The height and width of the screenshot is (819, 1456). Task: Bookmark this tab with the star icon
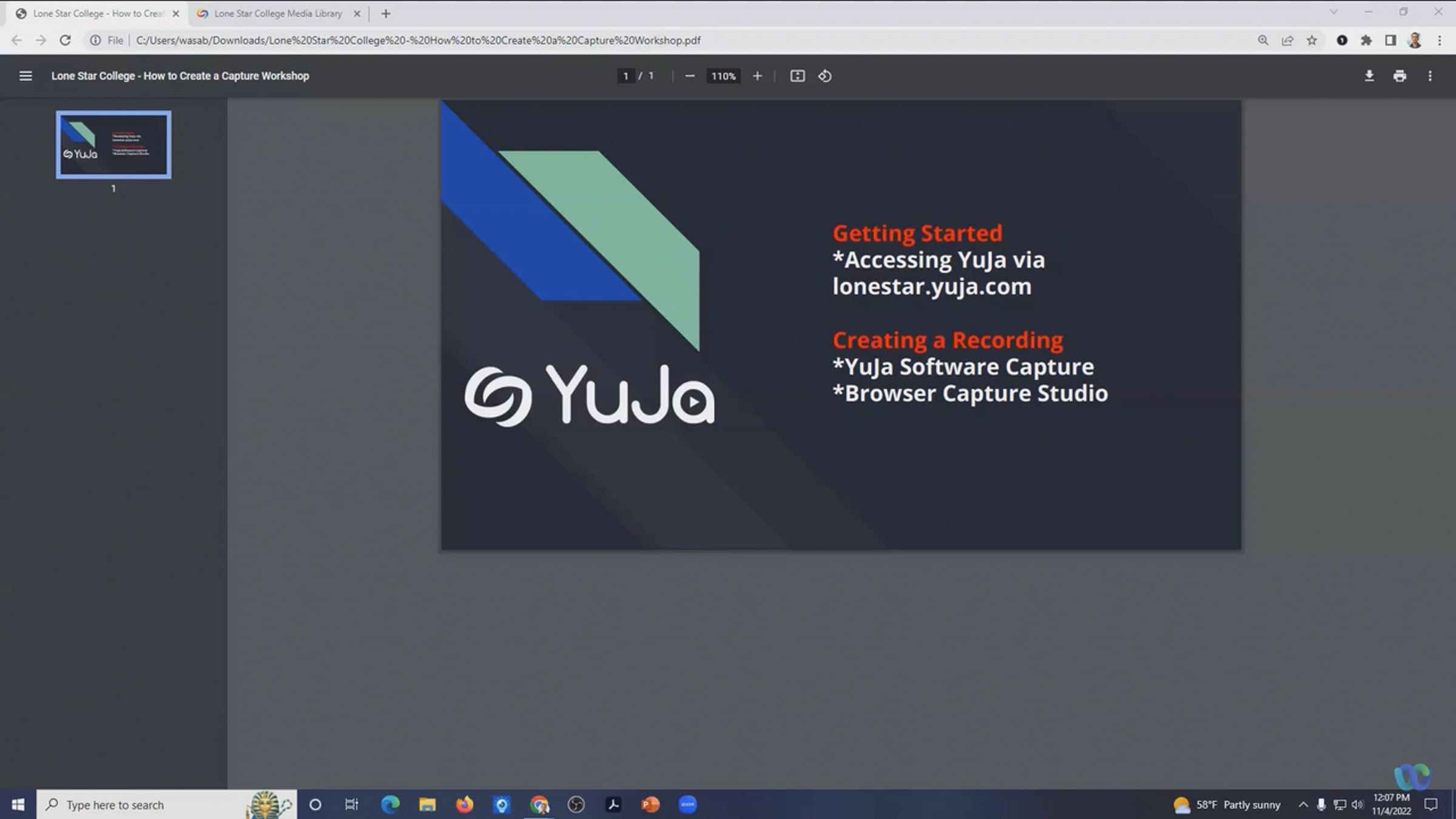(1312, 40)
